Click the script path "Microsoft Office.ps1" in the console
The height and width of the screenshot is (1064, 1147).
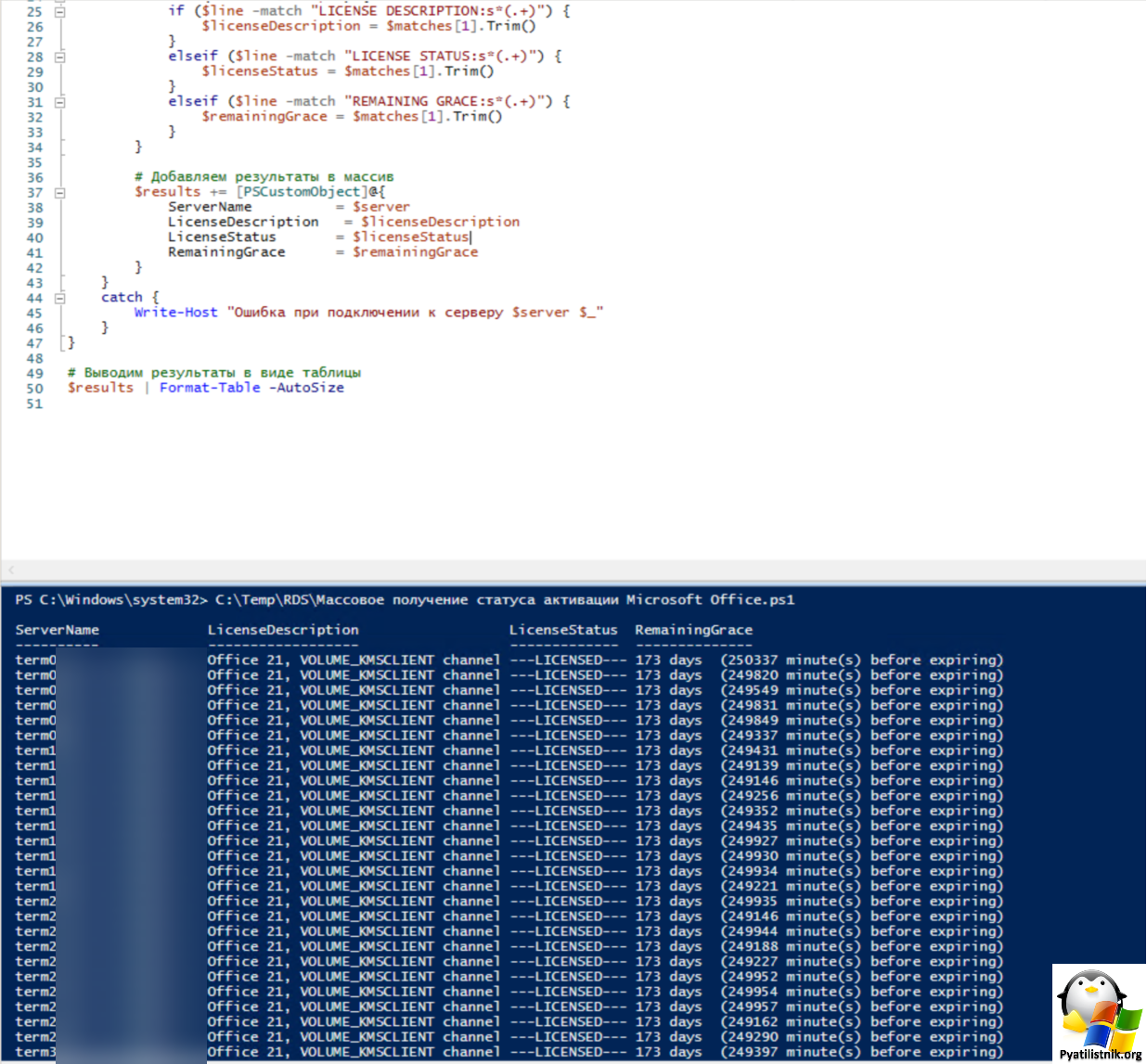click(711, 600)
